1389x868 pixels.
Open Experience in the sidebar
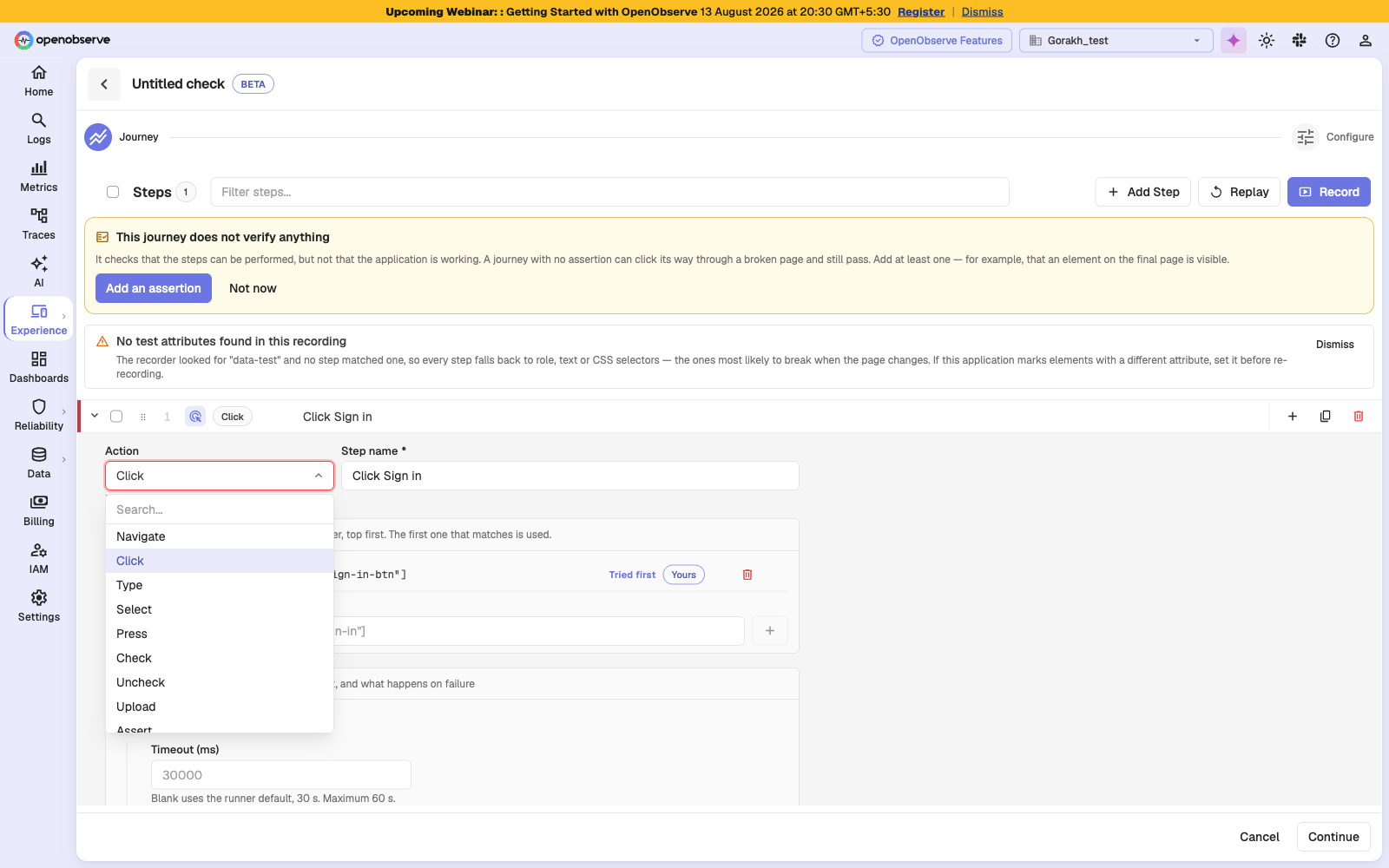click(x=39, y=320)
